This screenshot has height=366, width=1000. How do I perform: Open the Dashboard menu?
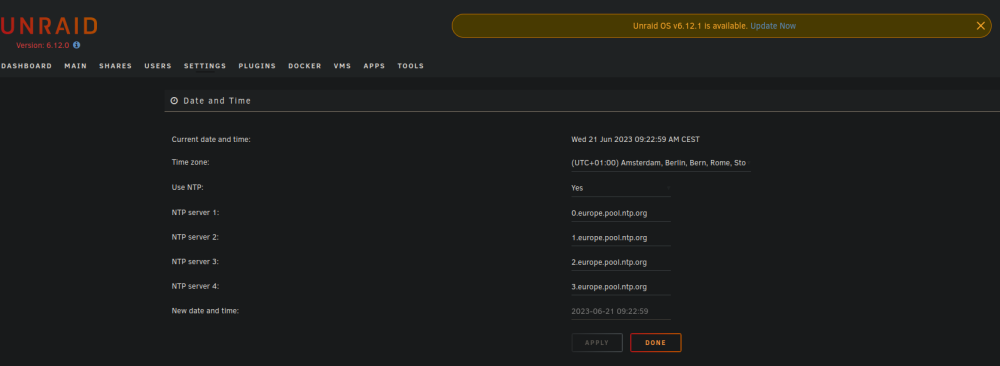click(x=26, y=66)
